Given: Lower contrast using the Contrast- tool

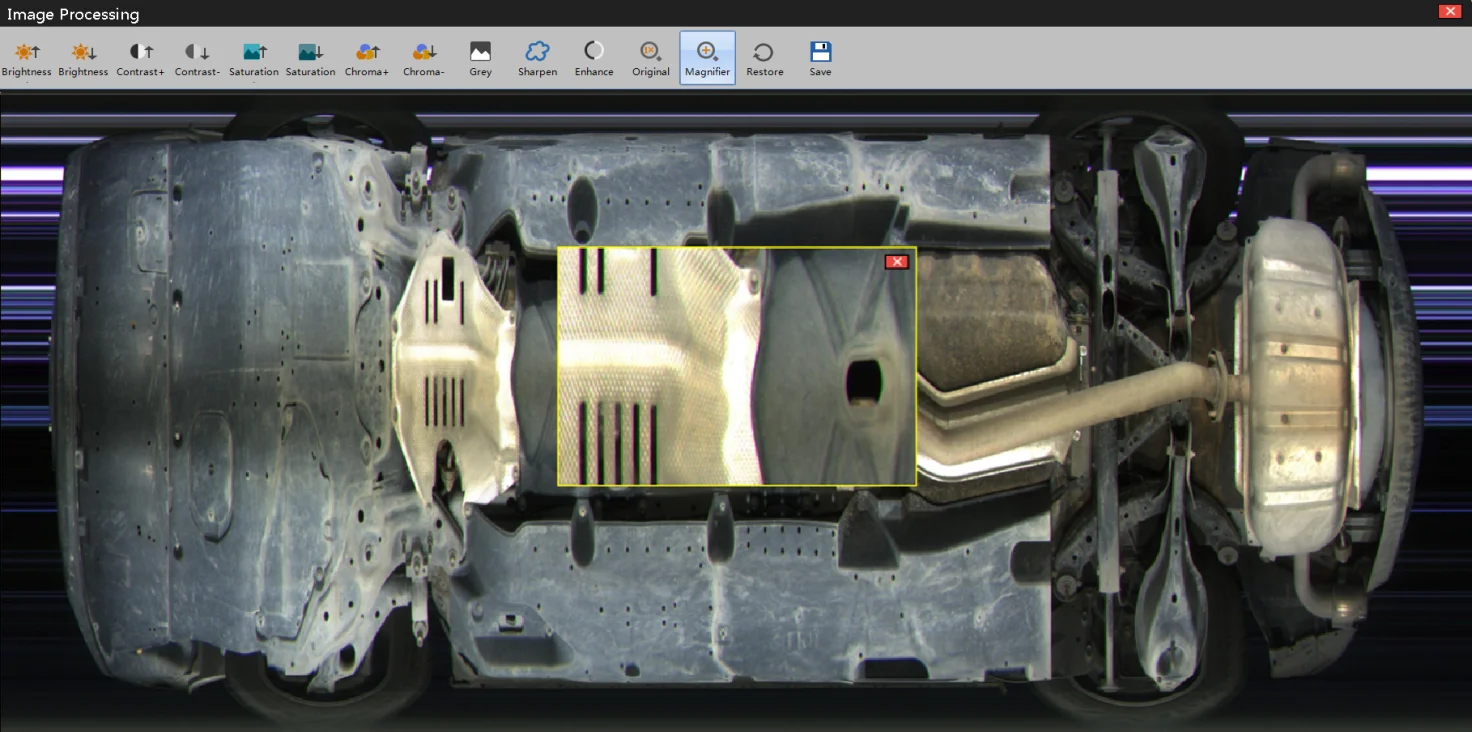Looking at the screenshot, I should (x=197, y=58).
